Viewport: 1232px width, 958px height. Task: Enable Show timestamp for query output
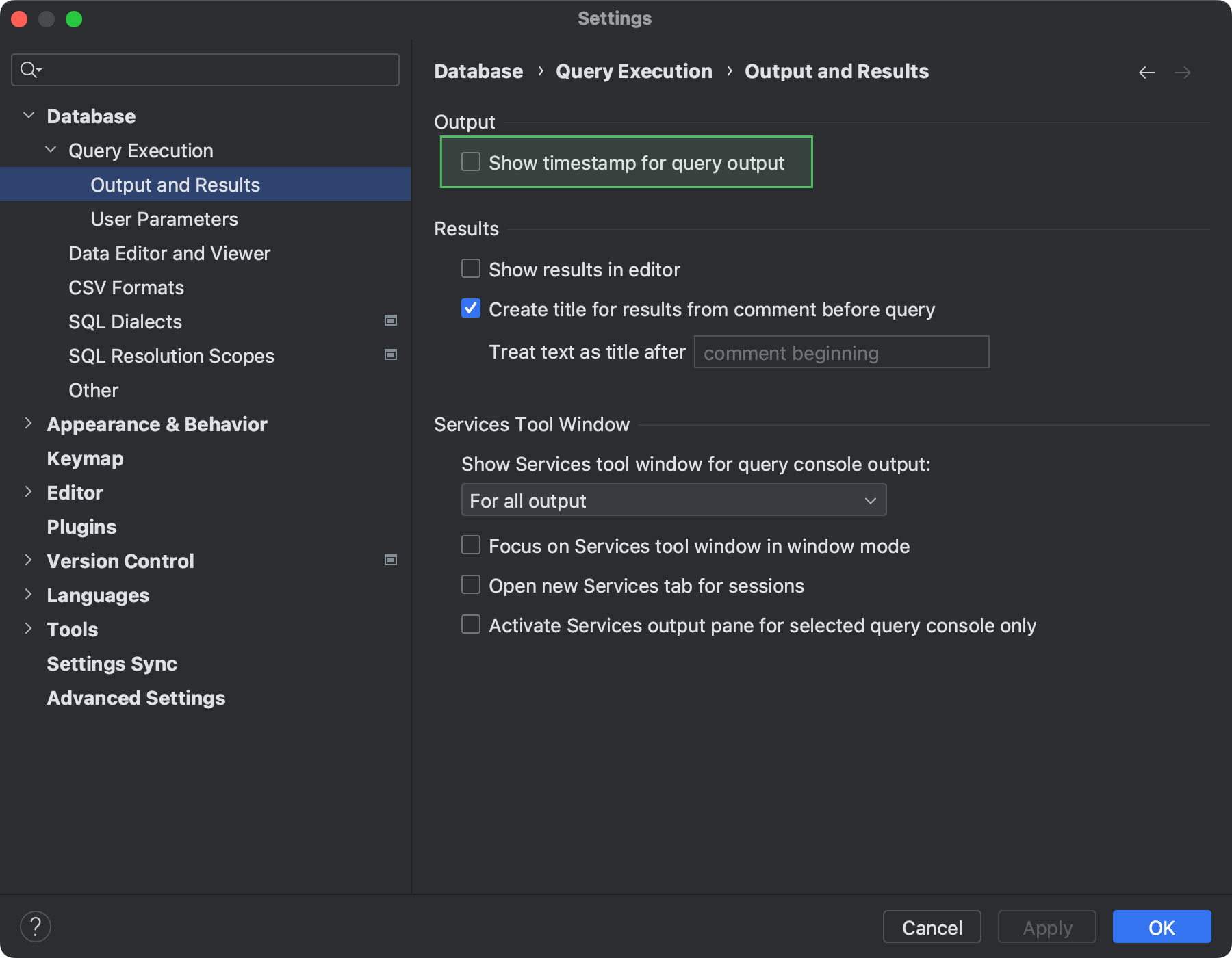(x=470, y=161)
